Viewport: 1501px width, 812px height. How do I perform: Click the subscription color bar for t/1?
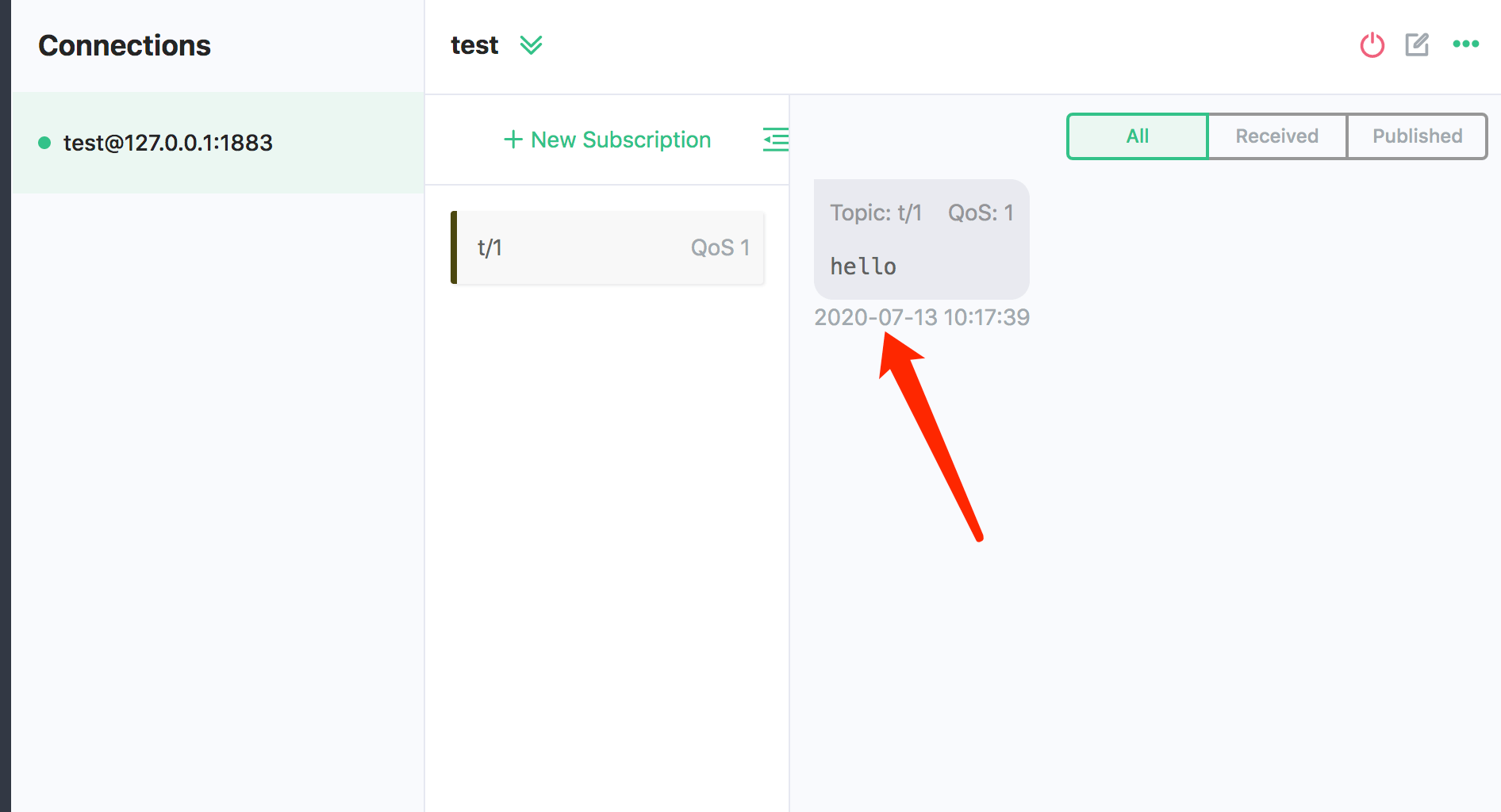(x=454, y=247)
